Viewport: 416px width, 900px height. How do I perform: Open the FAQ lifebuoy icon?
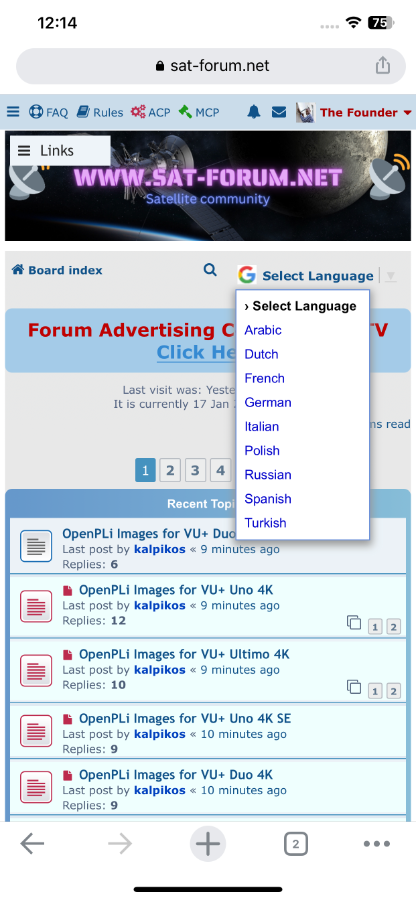[36, 112]
